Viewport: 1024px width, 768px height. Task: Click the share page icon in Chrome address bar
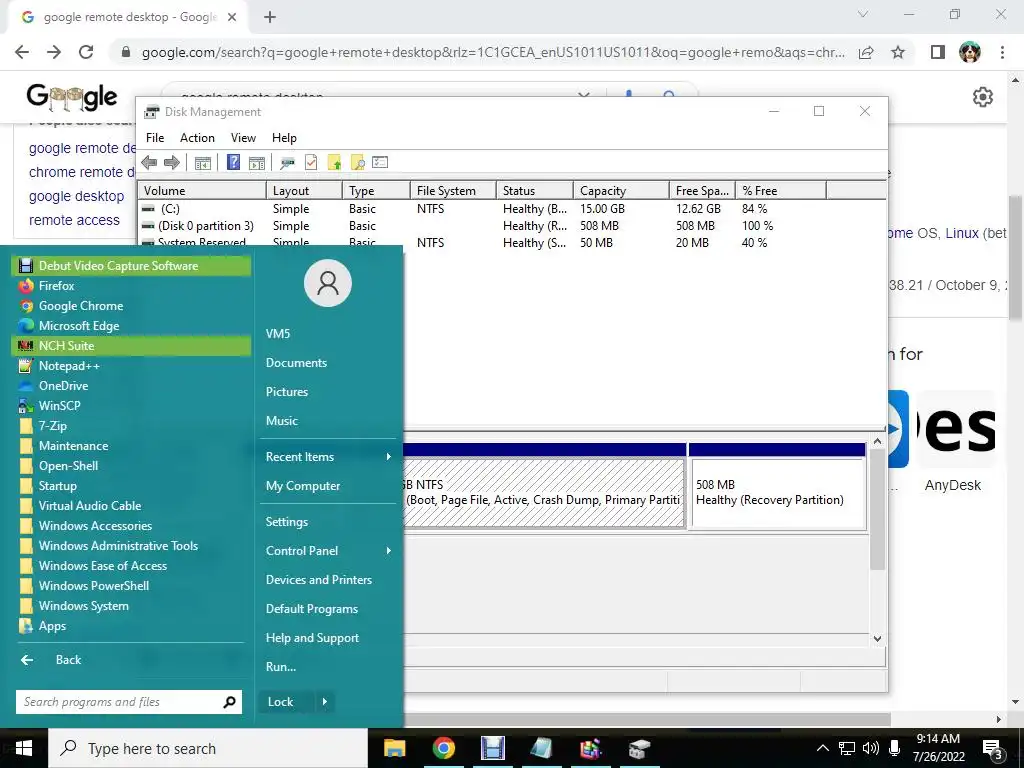[x=866, y=52]
